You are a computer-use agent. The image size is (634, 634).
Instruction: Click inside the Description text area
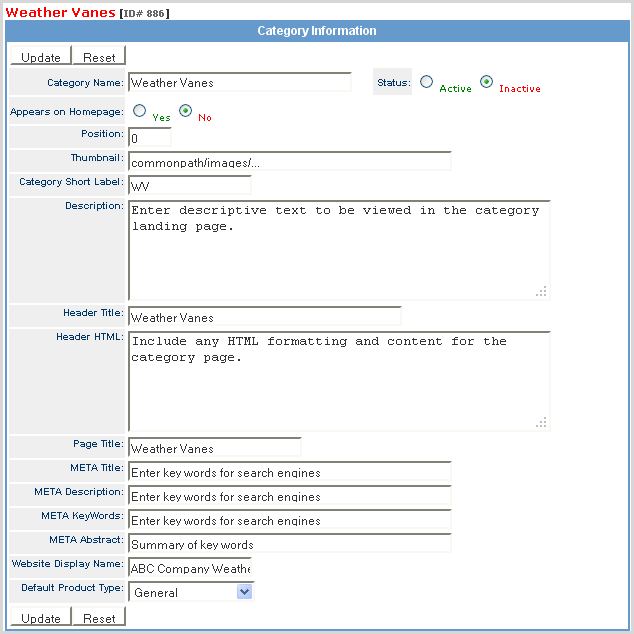click(338, 250)
